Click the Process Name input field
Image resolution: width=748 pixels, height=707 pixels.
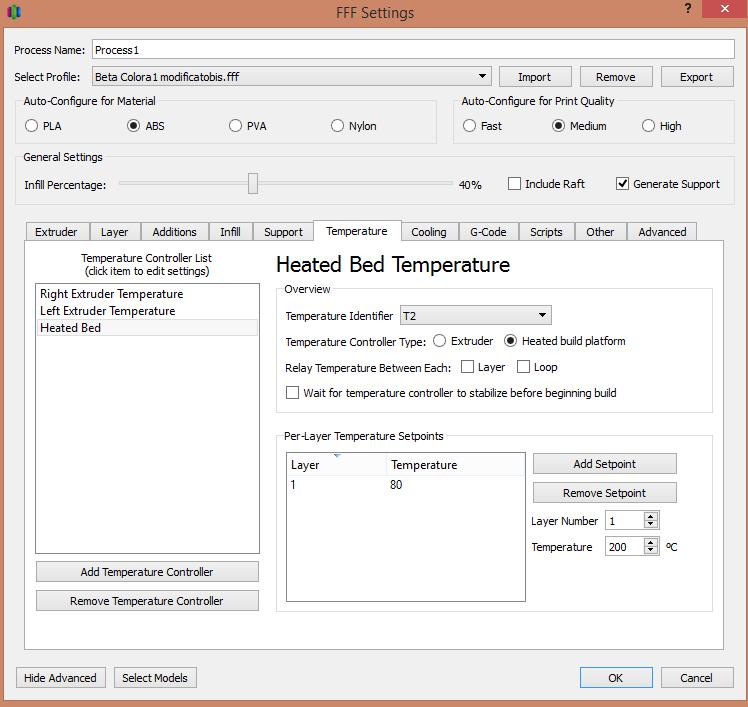[x=413, y=50]
